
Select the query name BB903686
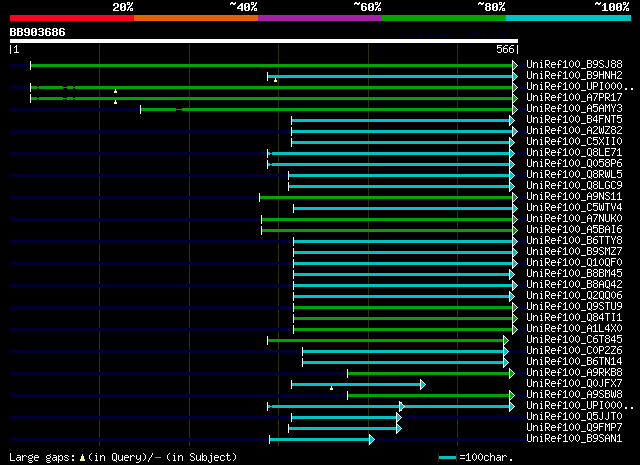point(38,32)
